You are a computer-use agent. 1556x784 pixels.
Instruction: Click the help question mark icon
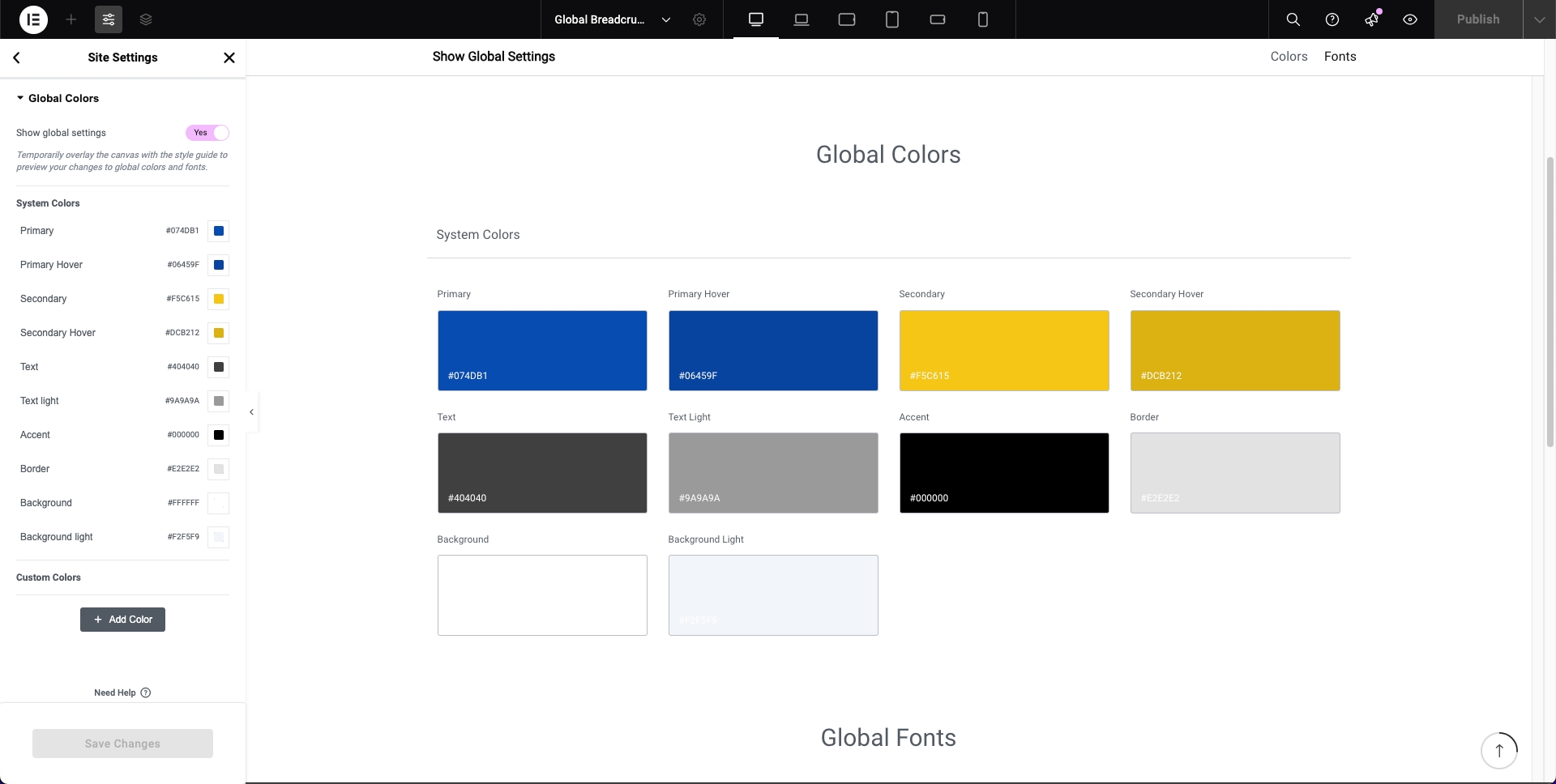tap(1332, 19)
